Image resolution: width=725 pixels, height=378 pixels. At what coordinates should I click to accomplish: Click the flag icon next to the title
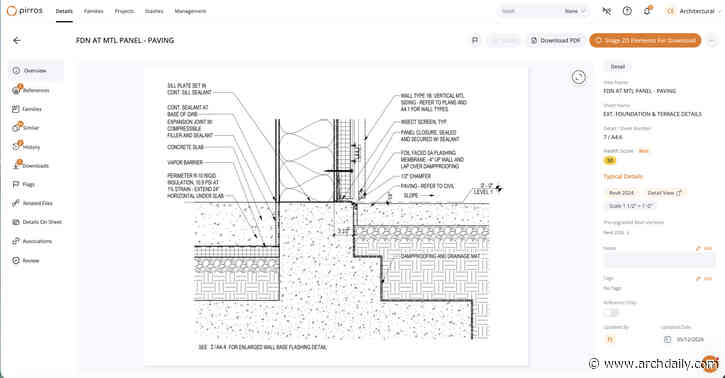(475, 41)
